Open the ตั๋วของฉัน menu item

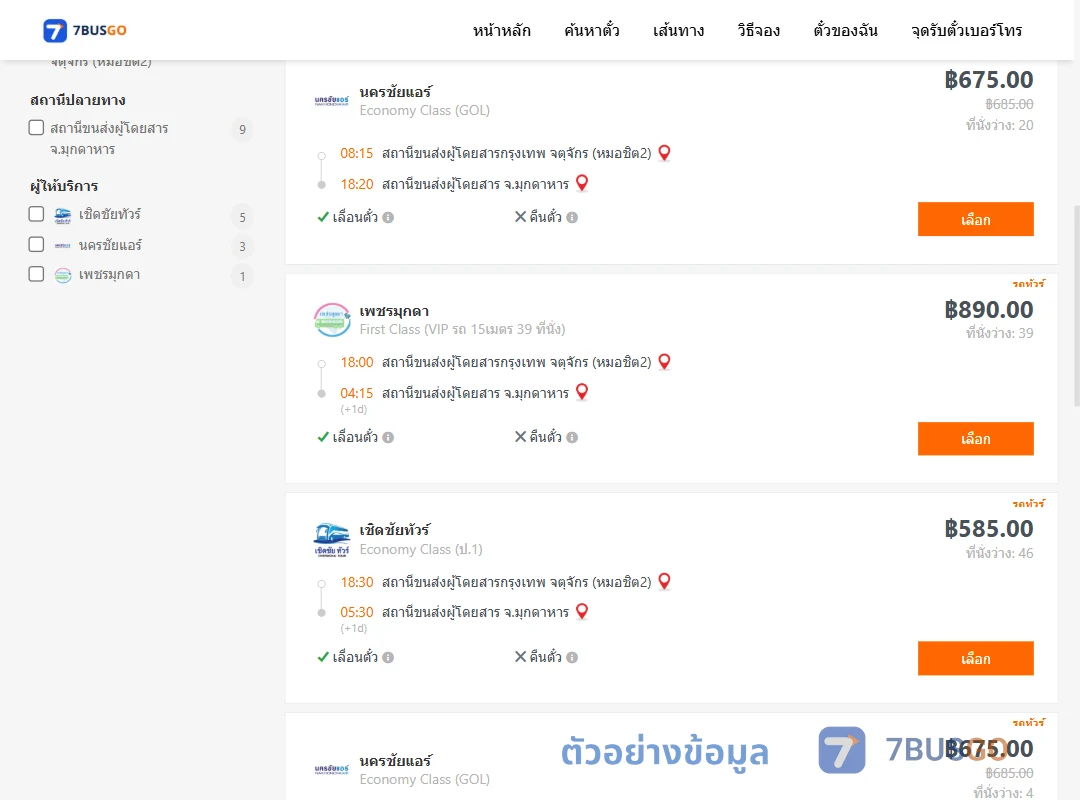click(x=845, y=30)
